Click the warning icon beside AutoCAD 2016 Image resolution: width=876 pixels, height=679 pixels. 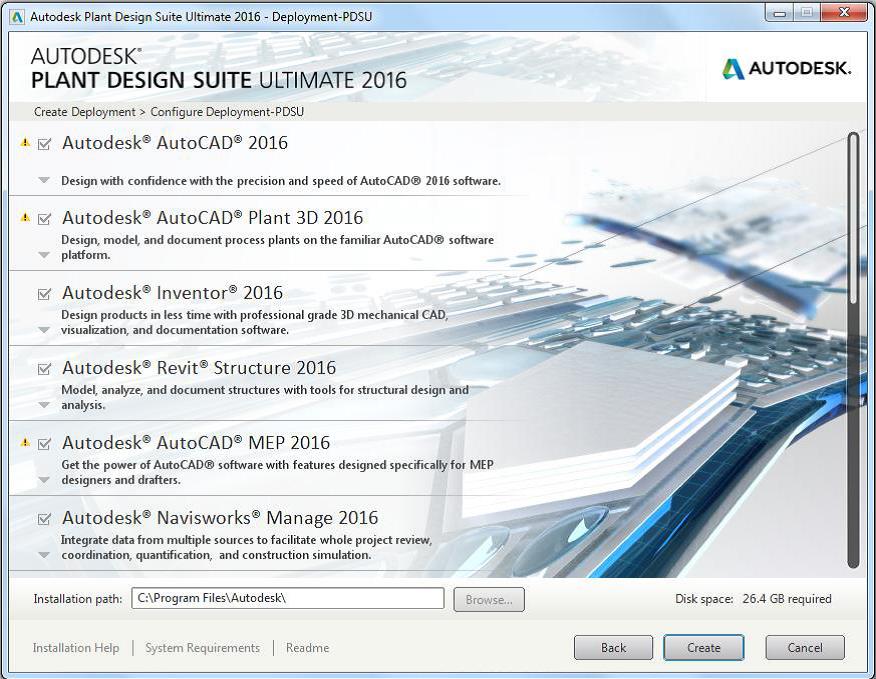pyautogui.click(x=25, y=143)
